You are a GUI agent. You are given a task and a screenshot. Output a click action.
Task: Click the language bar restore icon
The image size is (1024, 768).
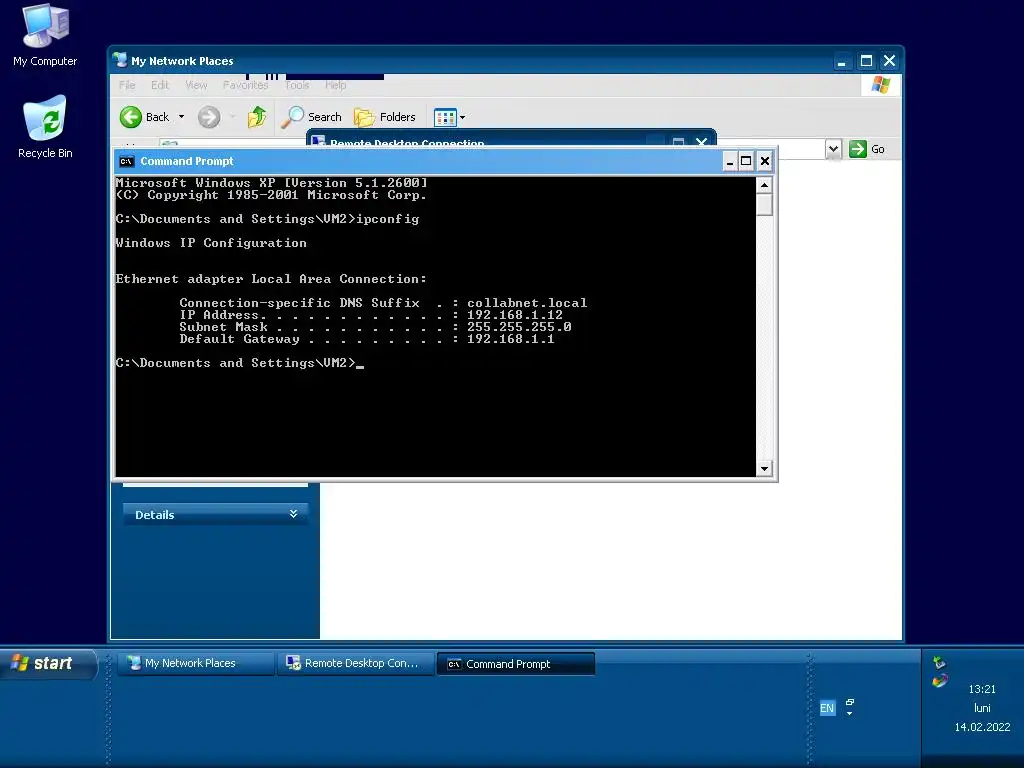(850, 703)
